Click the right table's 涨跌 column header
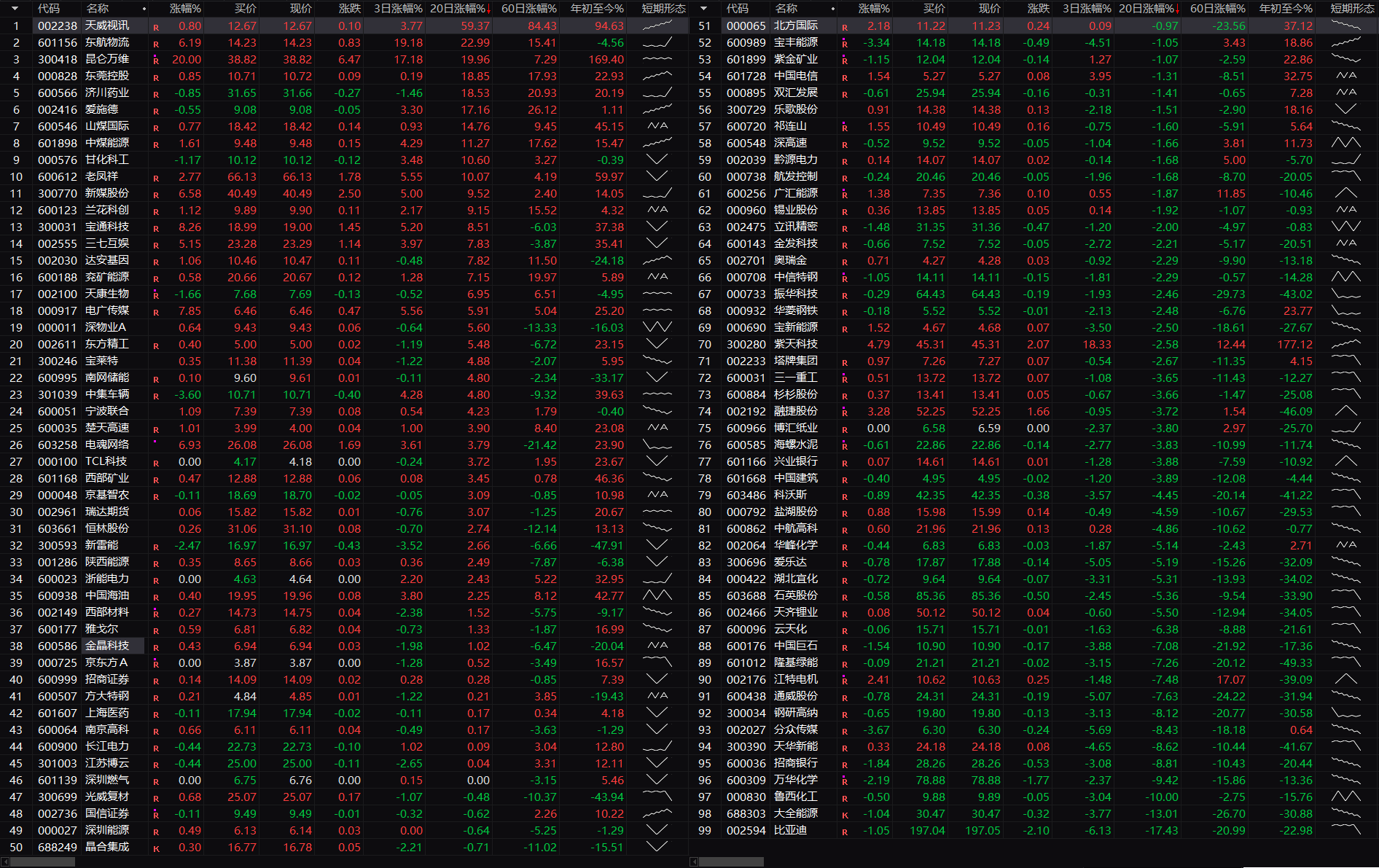Viewport: 1379px width, 868px height. point(1039,9)
